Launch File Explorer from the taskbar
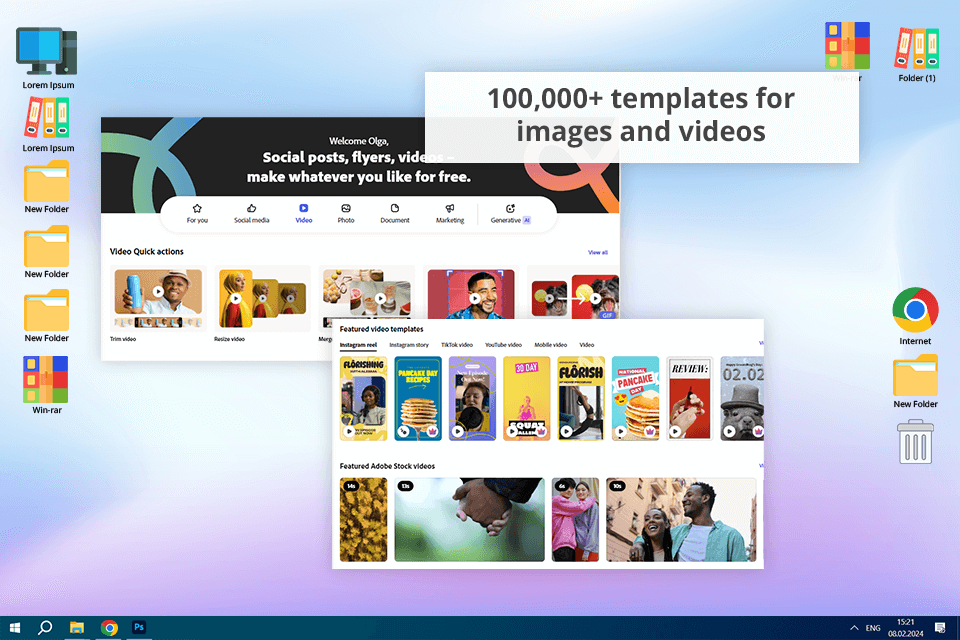 click(77, 628)
